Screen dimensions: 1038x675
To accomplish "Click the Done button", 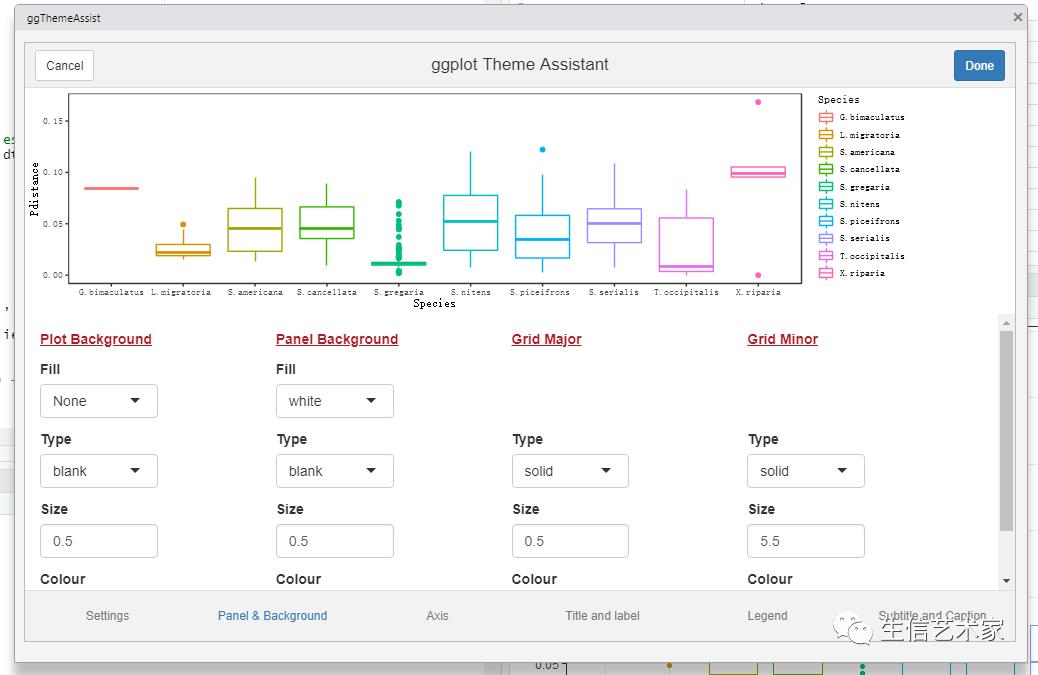I will point(978,65).
